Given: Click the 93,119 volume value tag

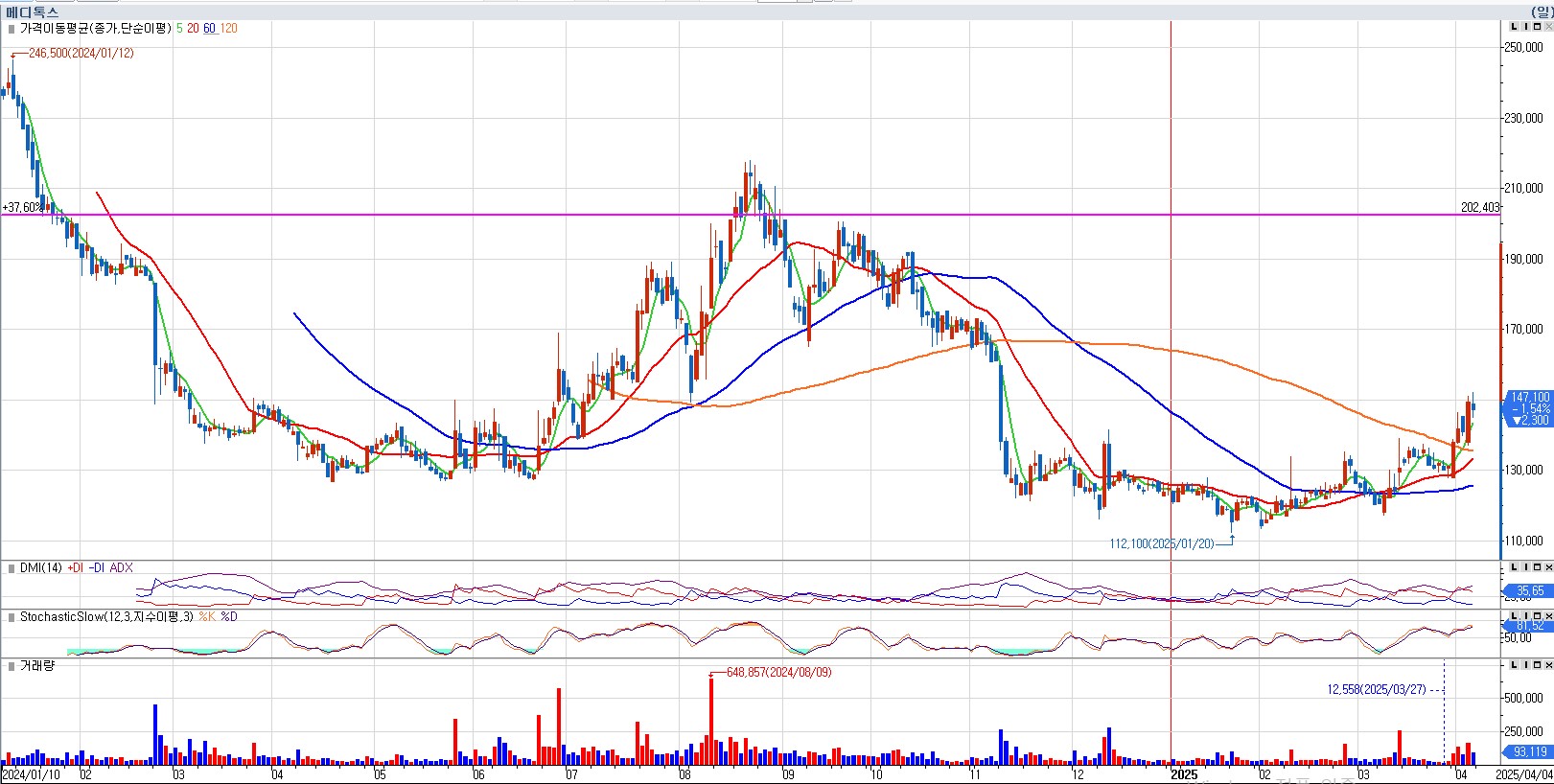Looking at the screenshot, I should pos(1529,752).
